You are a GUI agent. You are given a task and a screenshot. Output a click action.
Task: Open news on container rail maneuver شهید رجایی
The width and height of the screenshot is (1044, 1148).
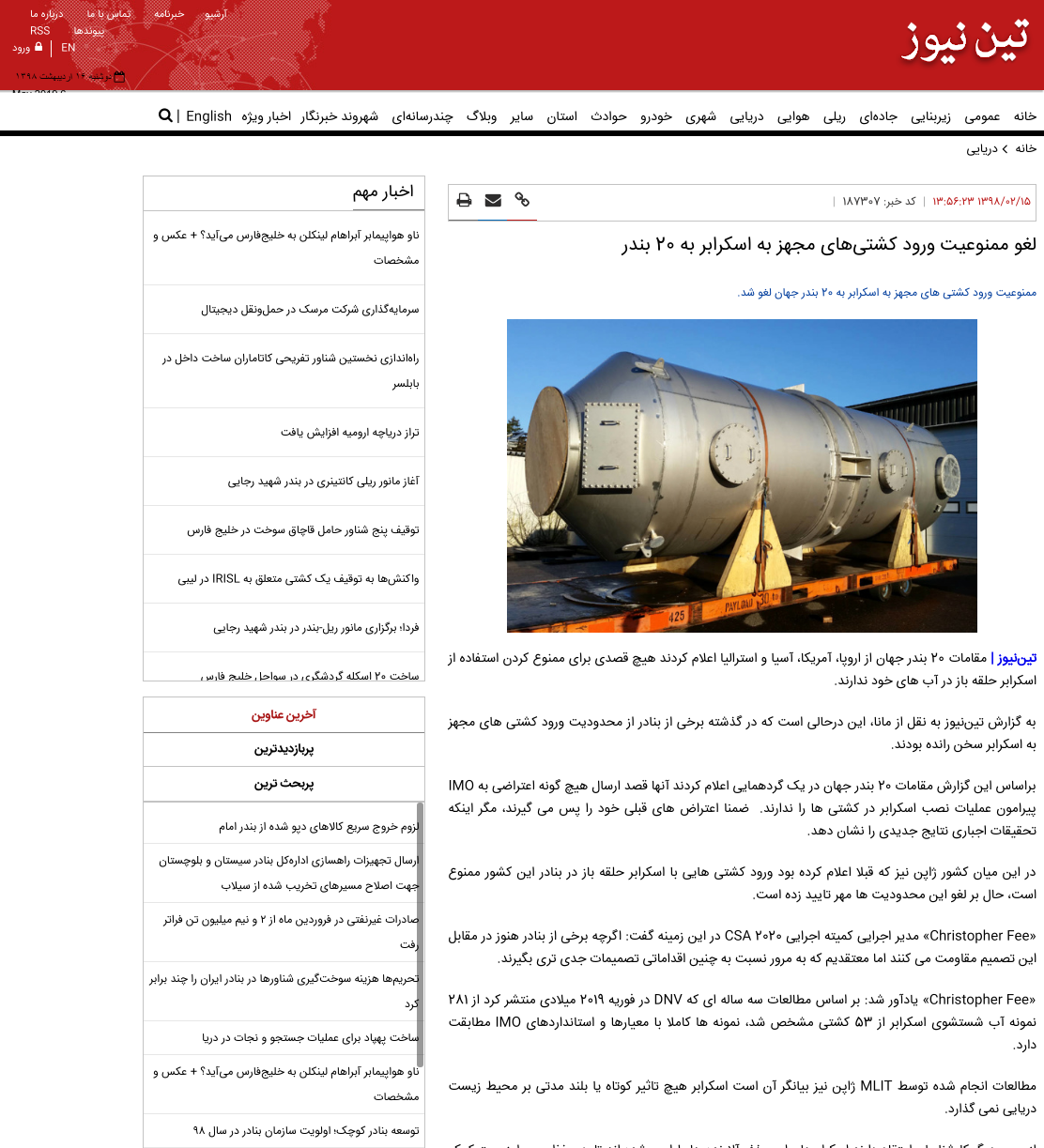coord(323,482)
